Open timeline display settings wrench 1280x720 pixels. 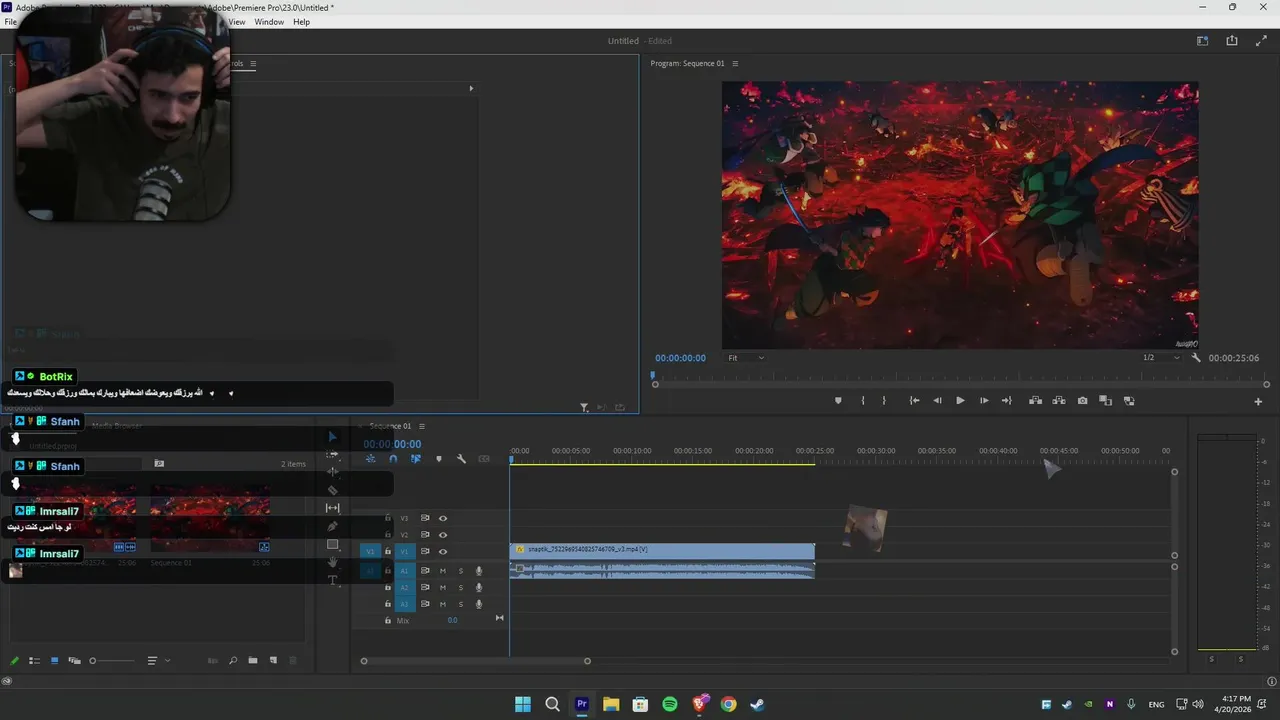[461, 459]
